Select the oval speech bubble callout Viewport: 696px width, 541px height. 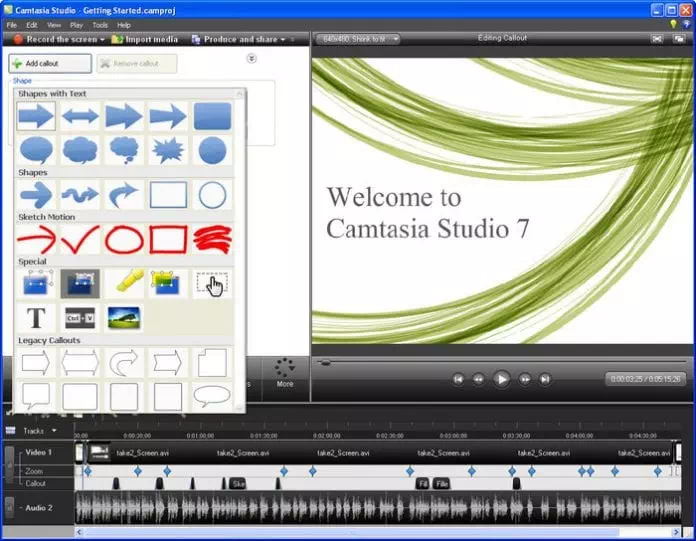pyautogui.click(x=36, y=150)
